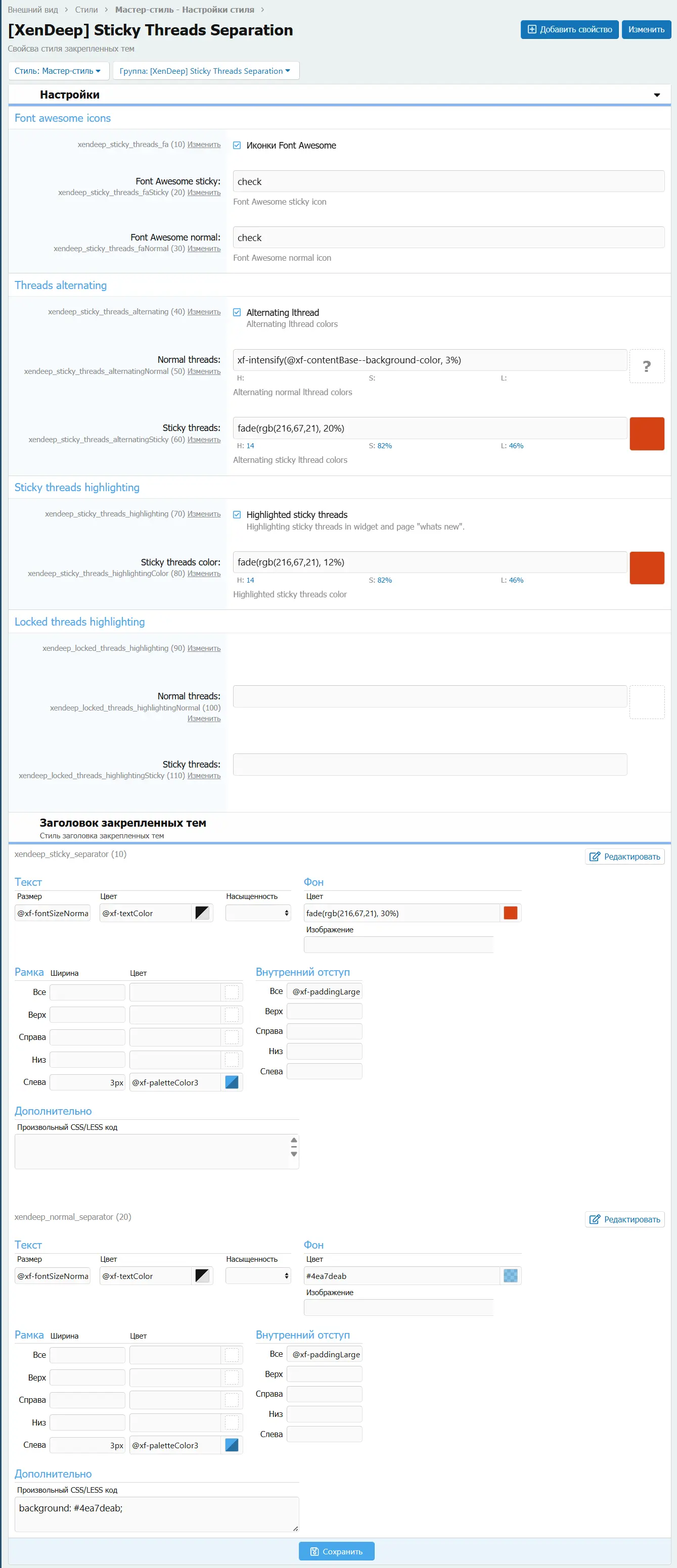Click the Сохранить save button

point(336,1551)
